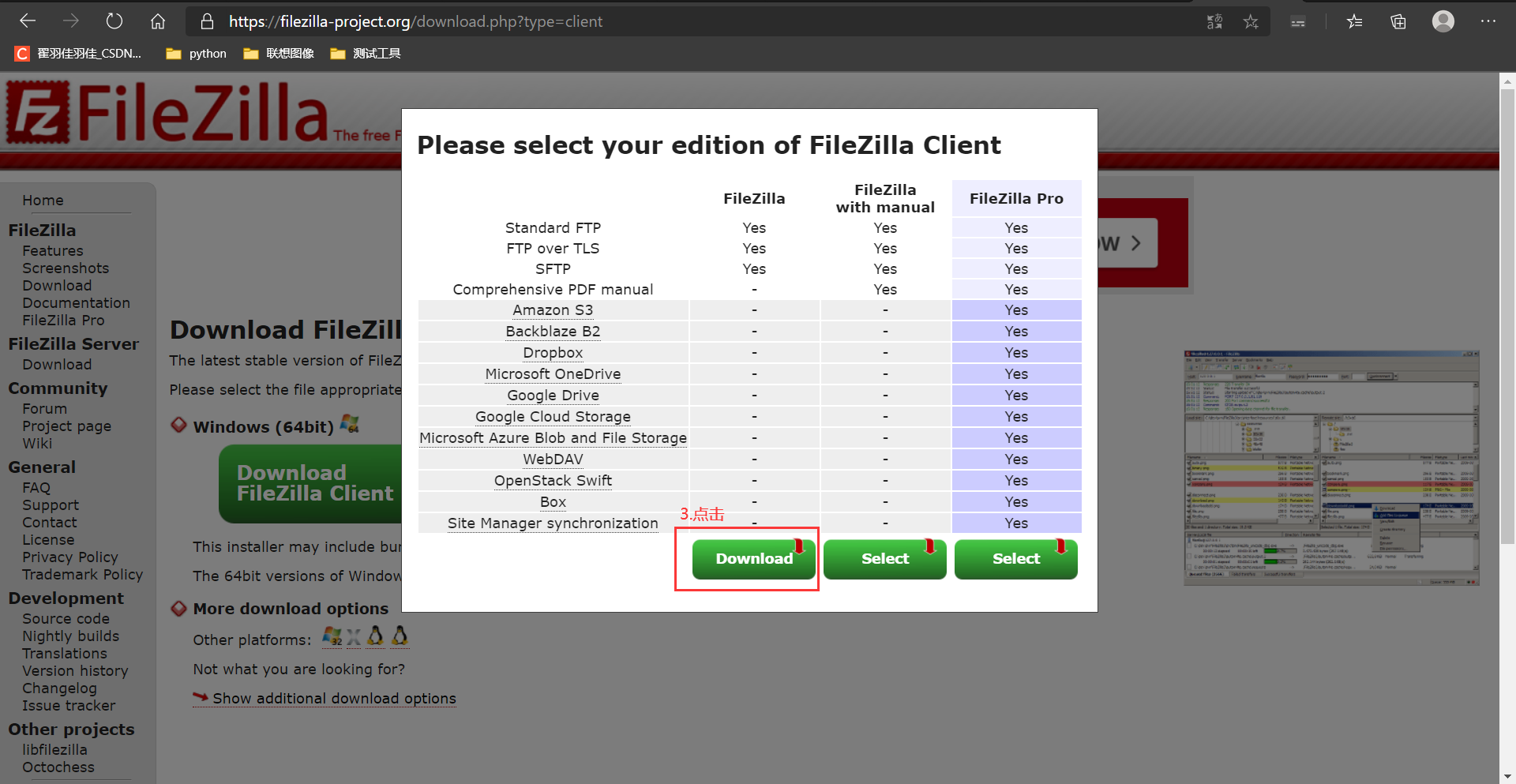Click the first Linux penguin platform icon
1516x784 pixels.
[x=375, y=636]
